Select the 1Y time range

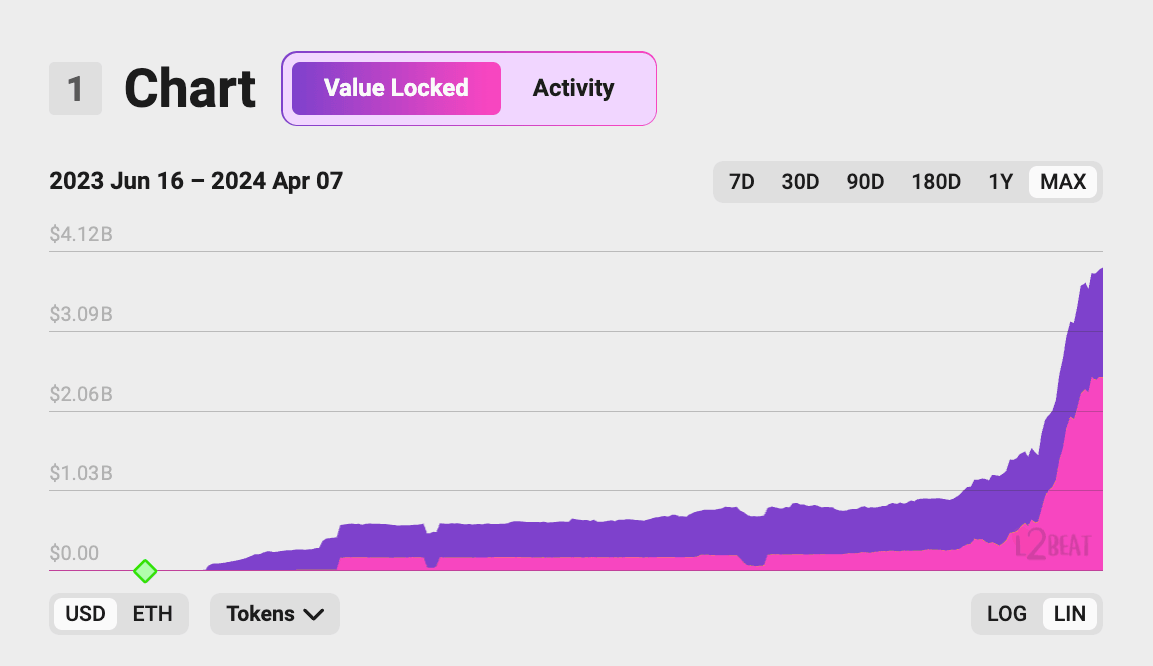pyautogui.click(x=1000, y=182)
